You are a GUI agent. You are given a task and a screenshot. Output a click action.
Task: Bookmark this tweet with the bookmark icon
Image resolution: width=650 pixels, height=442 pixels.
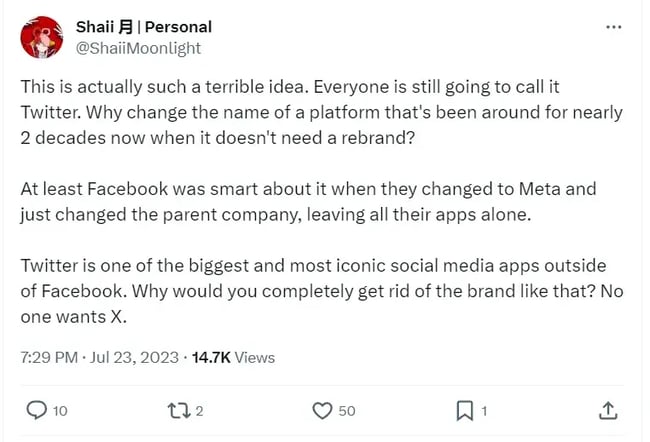[x=464, y=410]
